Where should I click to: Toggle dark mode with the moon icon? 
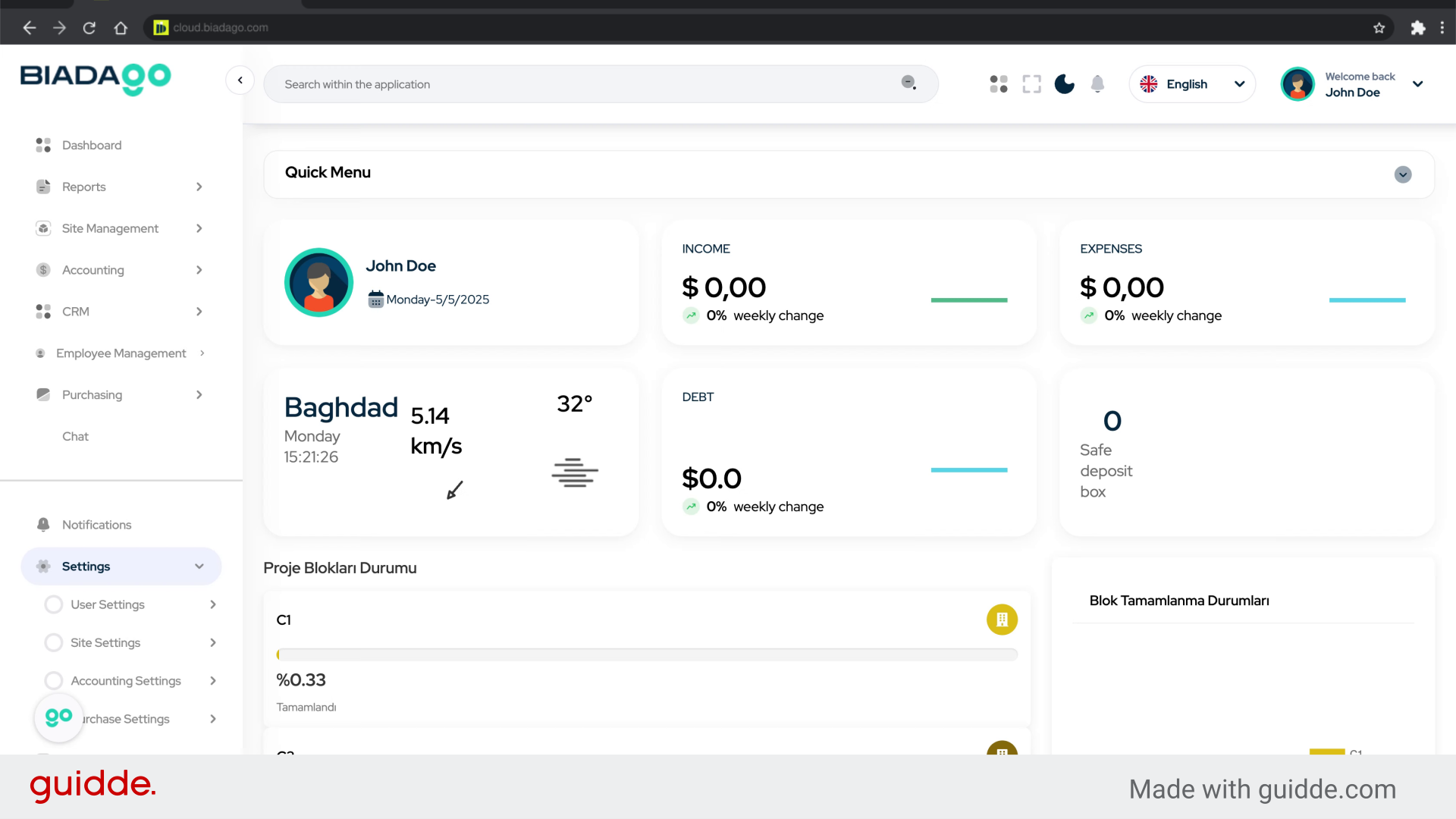(x=1064, y=84)
